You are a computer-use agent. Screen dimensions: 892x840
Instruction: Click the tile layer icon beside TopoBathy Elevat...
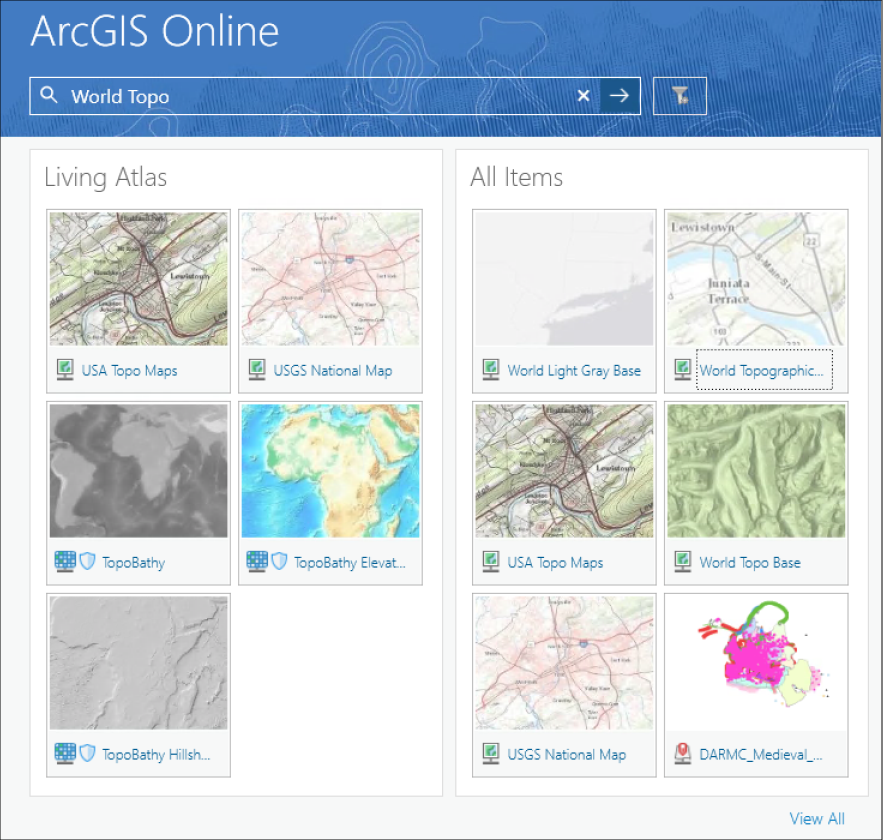point(255,562)
